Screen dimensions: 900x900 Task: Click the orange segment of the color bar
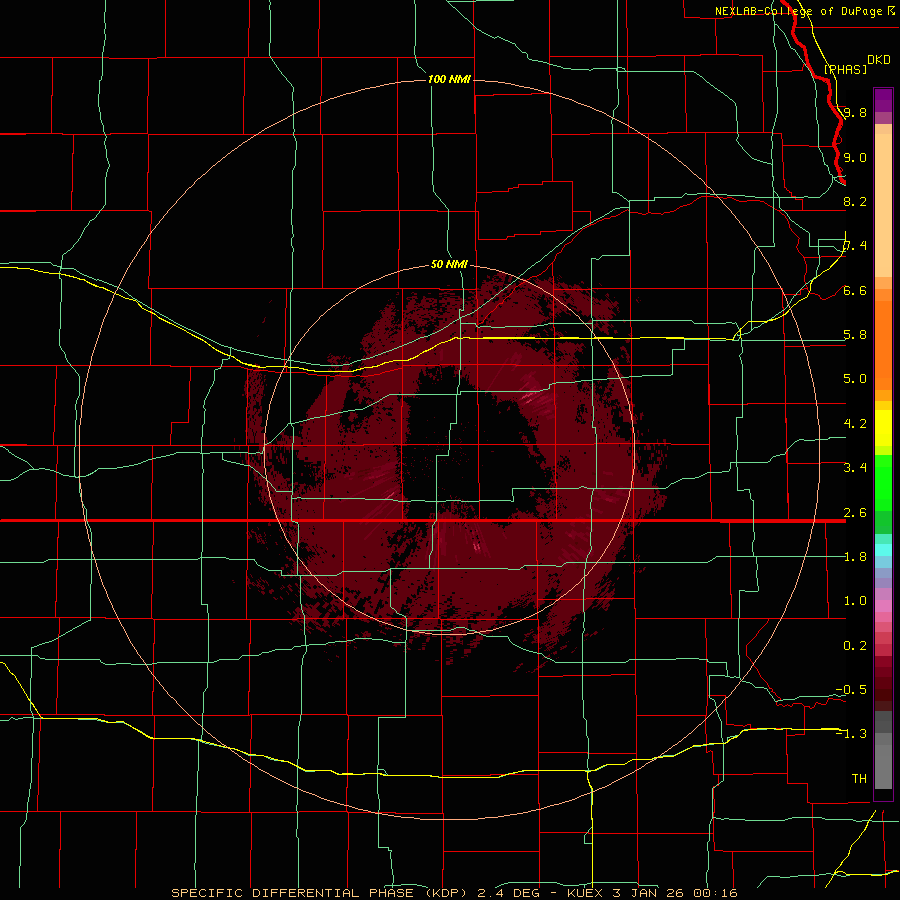coord(883,344)
